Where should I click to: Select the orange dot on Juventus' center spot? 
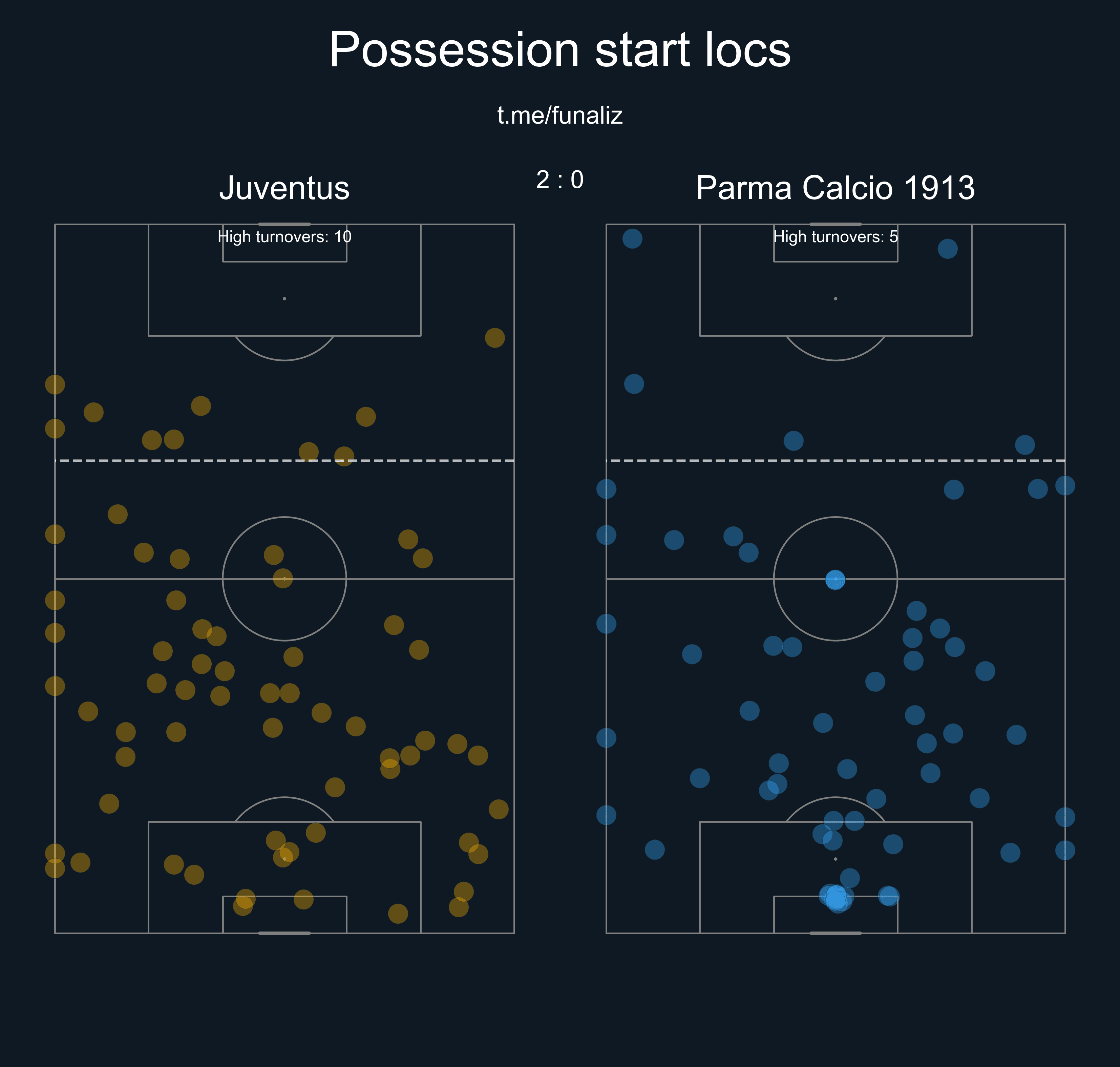pos(283,579)
